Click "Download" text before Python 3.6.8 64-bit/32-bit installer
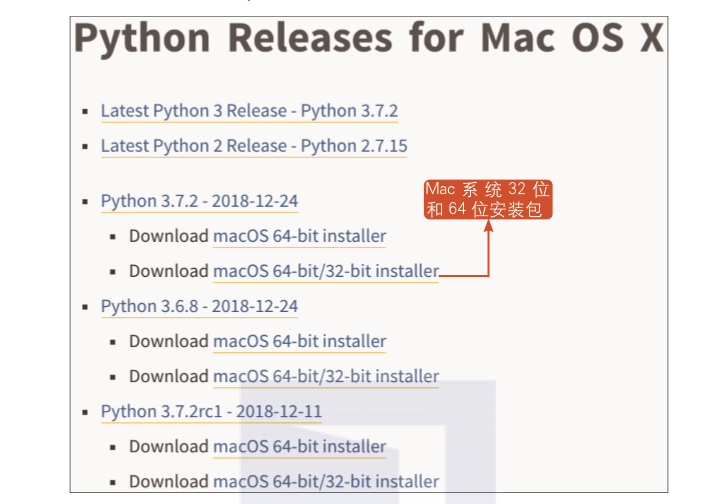Image resolution: width=723 pixels, height=504 pixels. tap(168, 376)
